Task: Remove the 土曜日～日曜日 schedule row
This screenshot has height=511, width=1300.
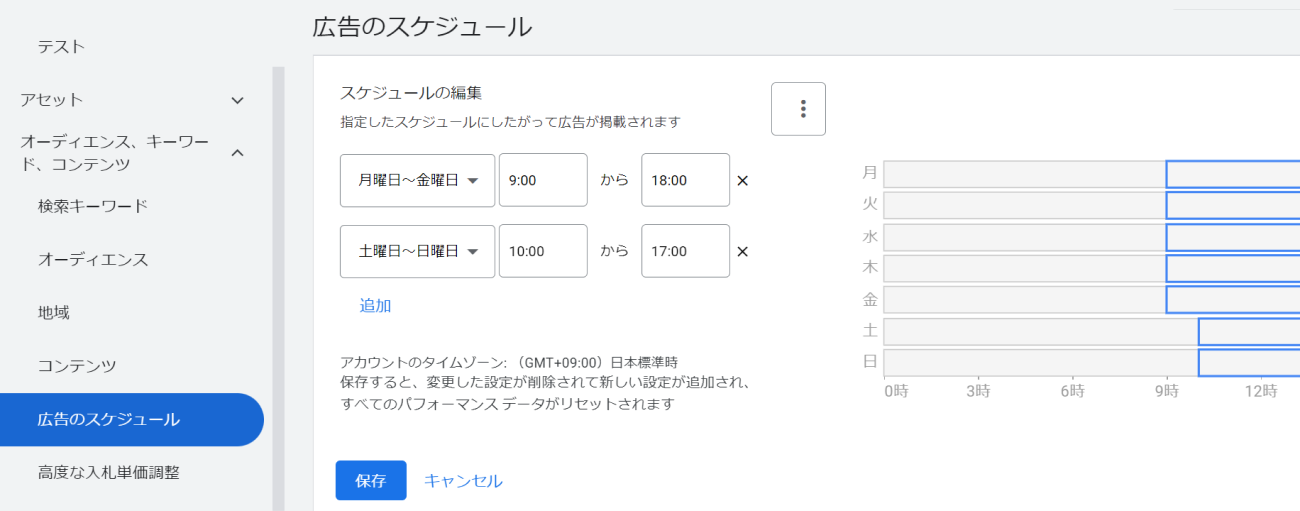Action: click(x=742, y=252)
